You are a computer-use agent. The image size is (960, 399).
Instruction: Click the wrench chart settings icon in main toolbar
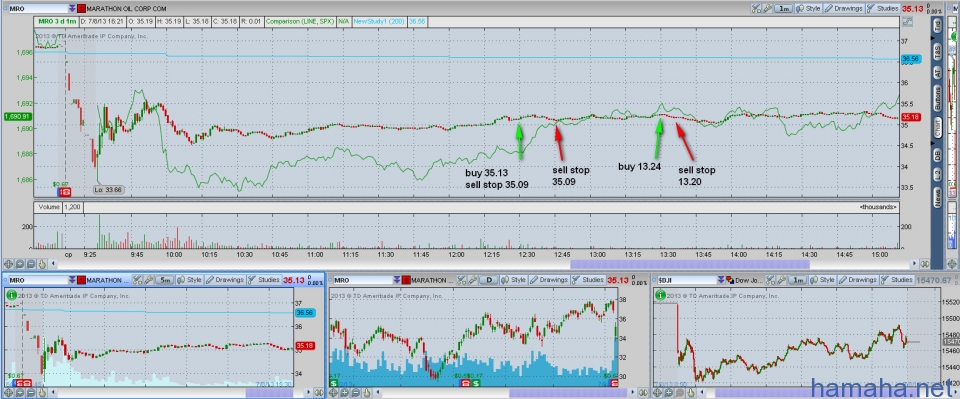768,9
